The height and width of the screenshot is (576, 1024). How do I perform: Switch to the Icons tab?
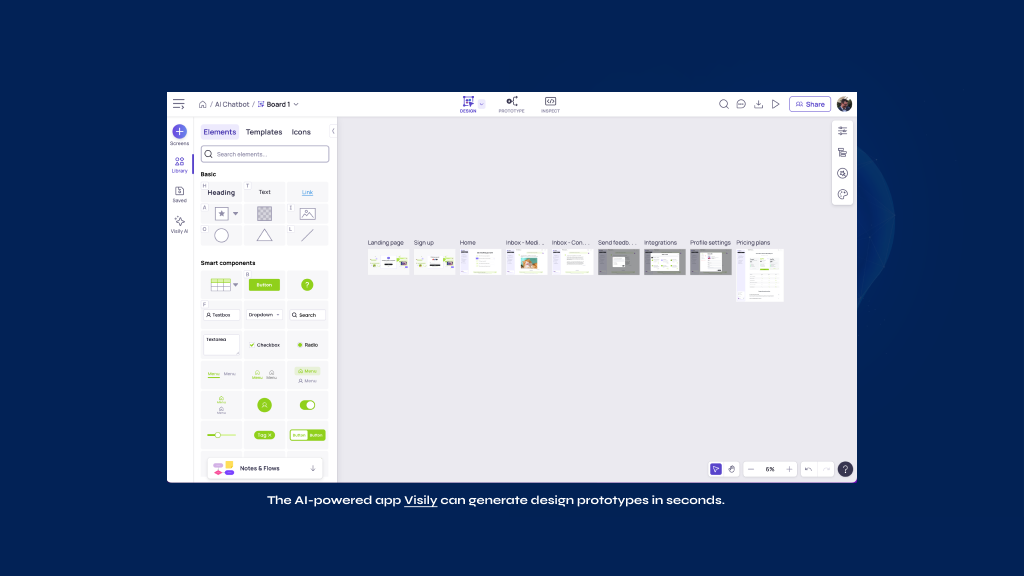[301, 132]
